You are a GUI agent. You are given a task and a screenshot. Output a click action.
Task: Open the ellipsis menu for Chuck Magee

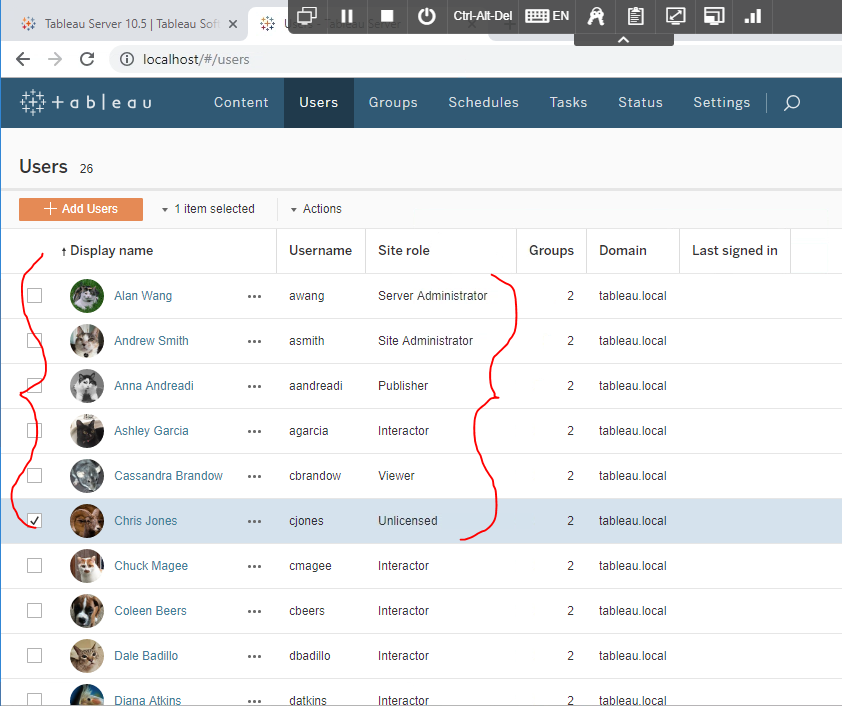[255, 566]
